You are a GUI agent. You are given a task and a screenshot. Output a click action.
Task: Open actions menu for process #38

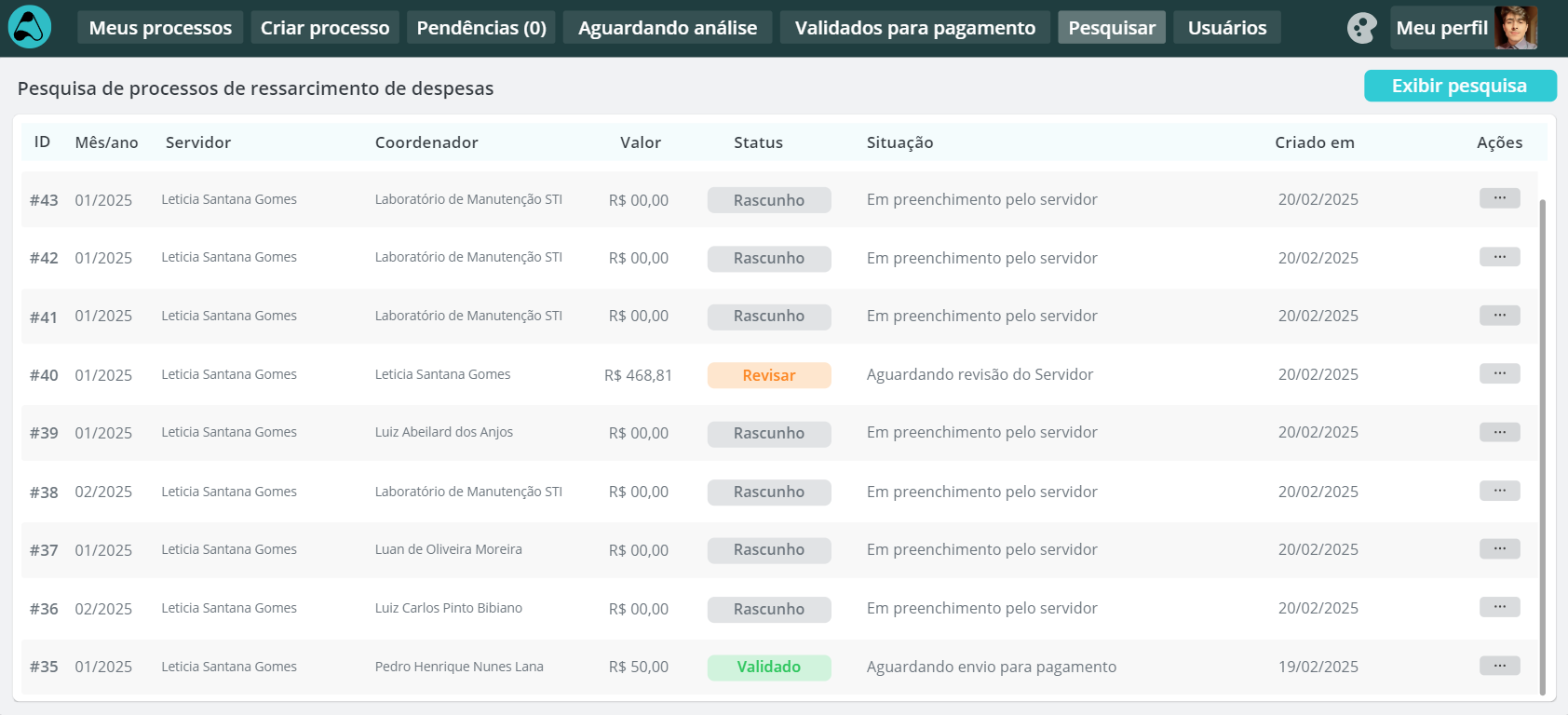coord(1499,491)
